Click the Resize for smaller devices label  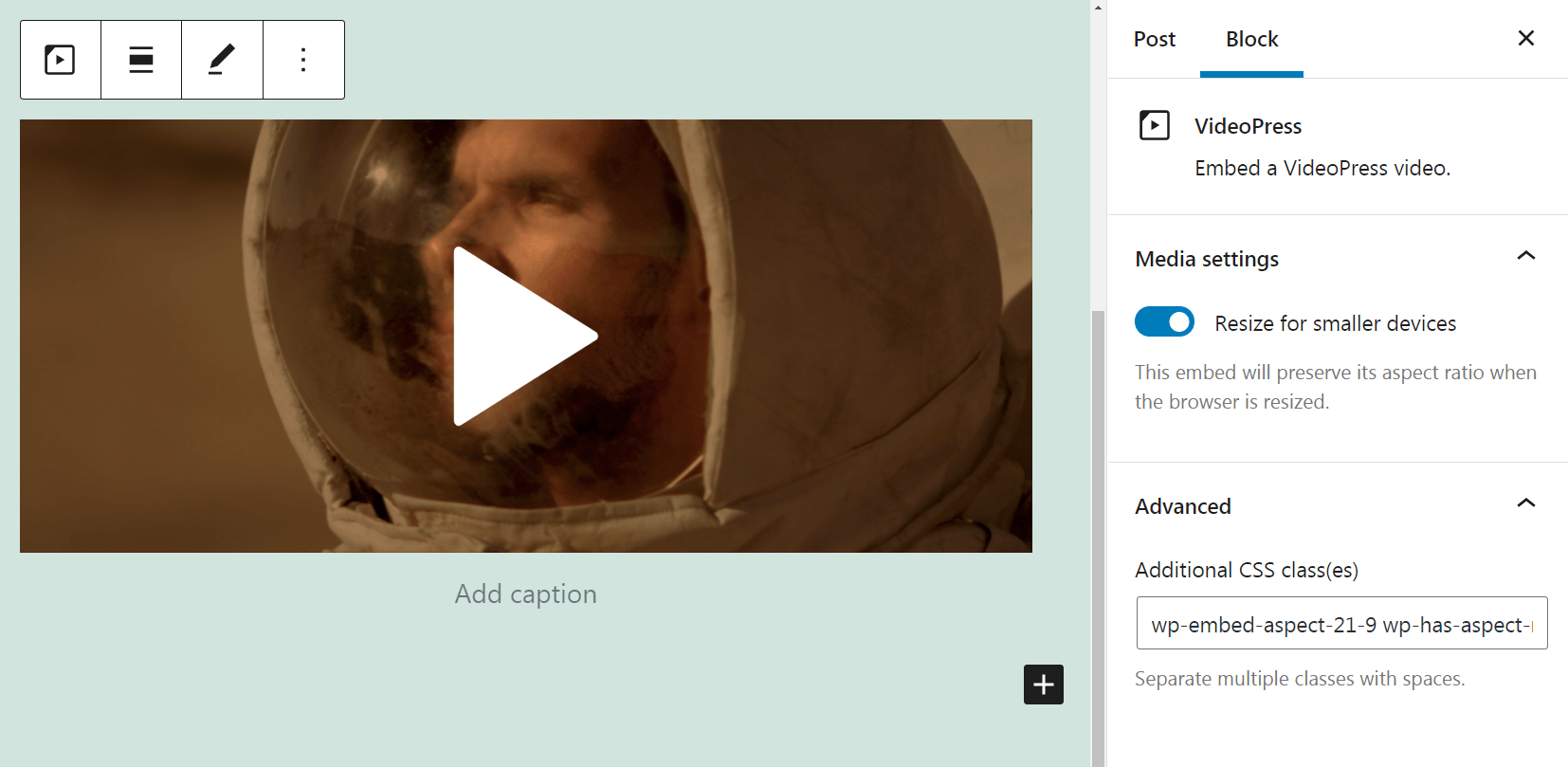point(1336,323)
